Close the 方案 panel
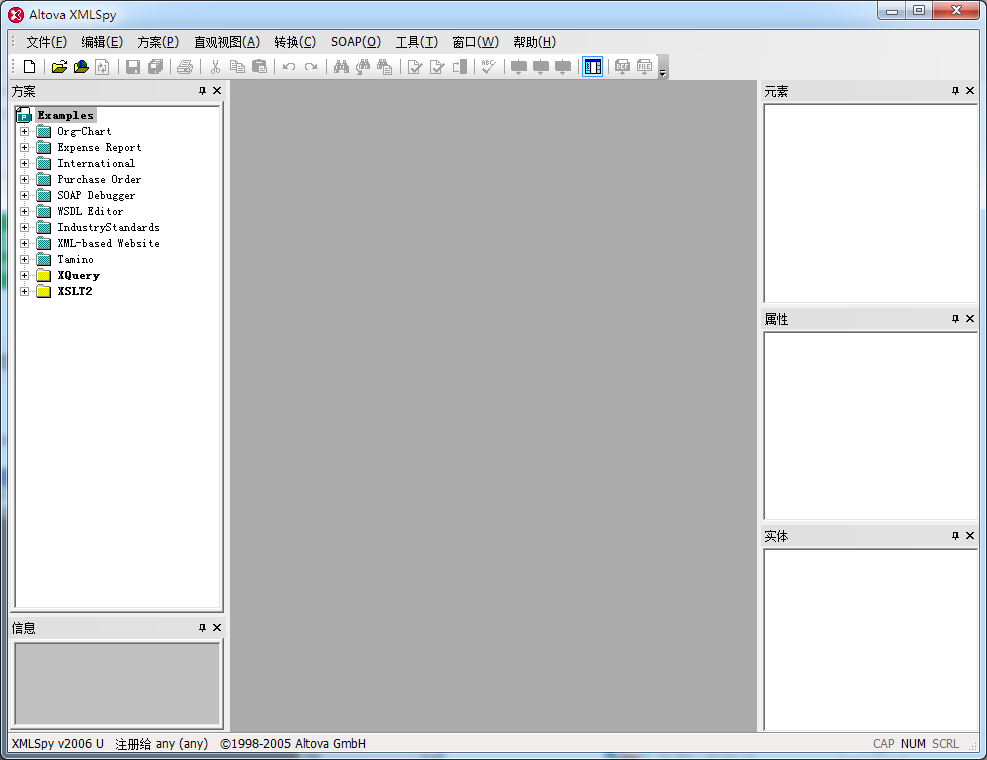987x760 pixels. 217,91
